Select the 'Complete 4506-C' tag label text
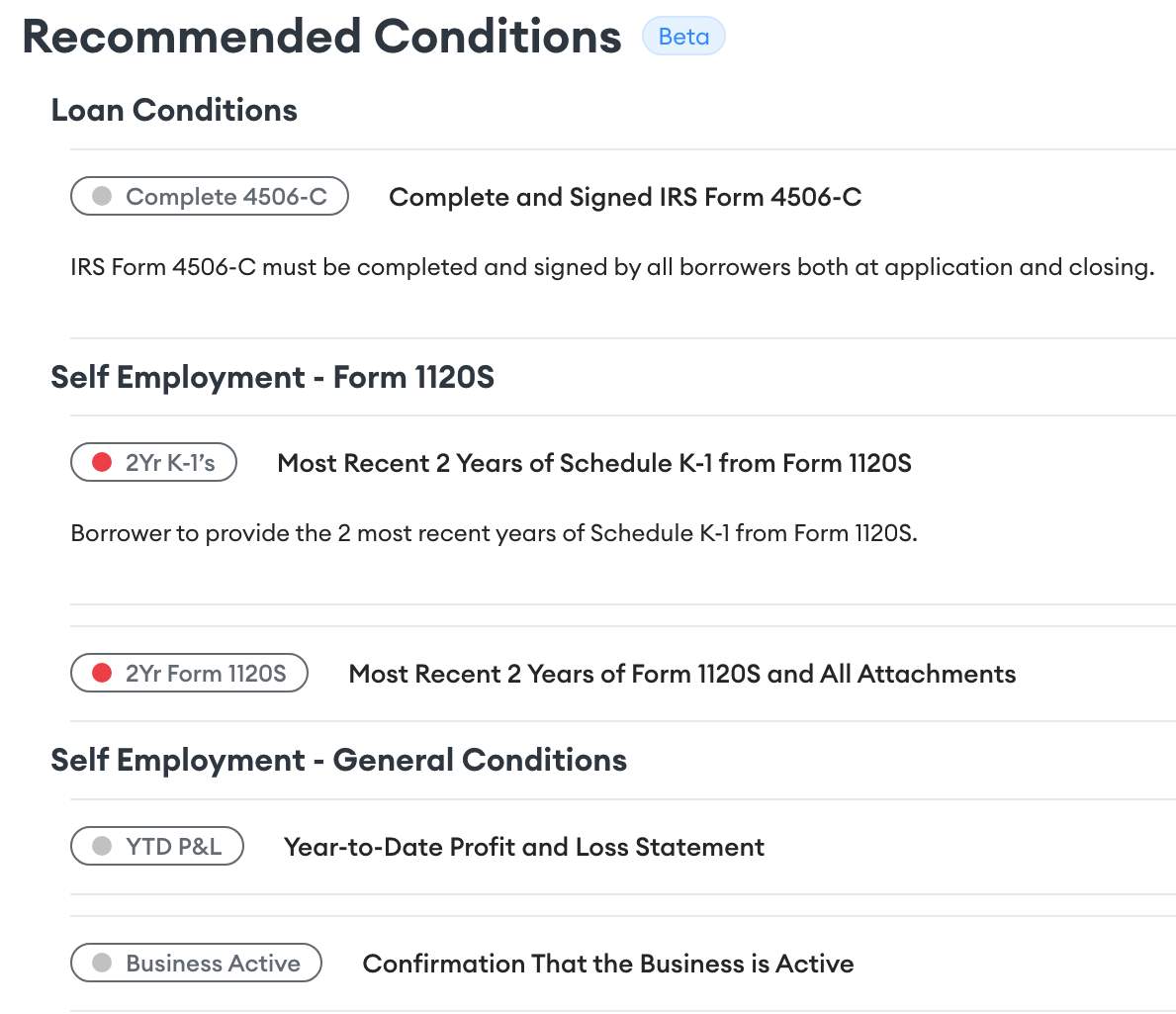This screenshot has height=1014, width=1176. click(226, 197)
